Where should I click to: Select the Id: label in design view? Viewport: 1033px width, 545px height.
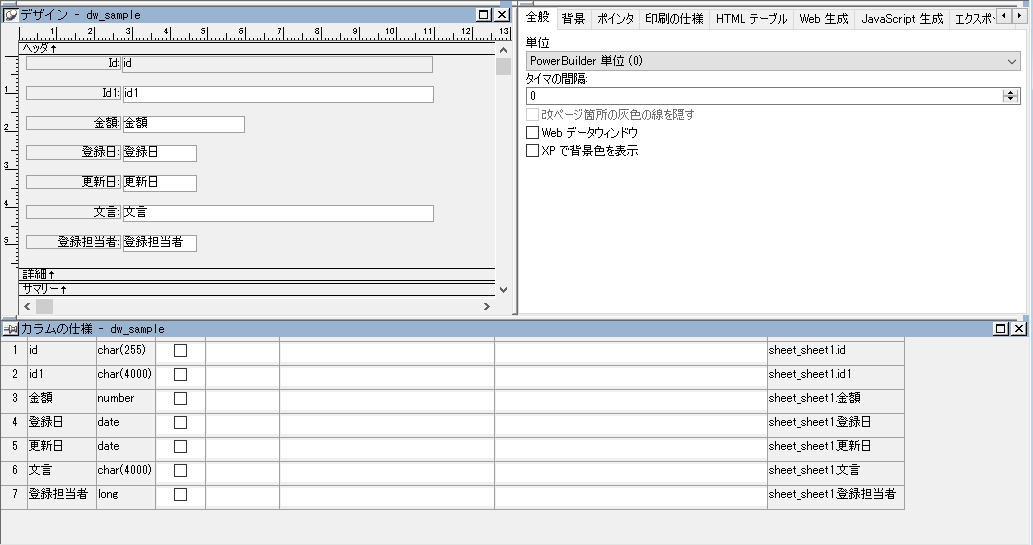73,63
